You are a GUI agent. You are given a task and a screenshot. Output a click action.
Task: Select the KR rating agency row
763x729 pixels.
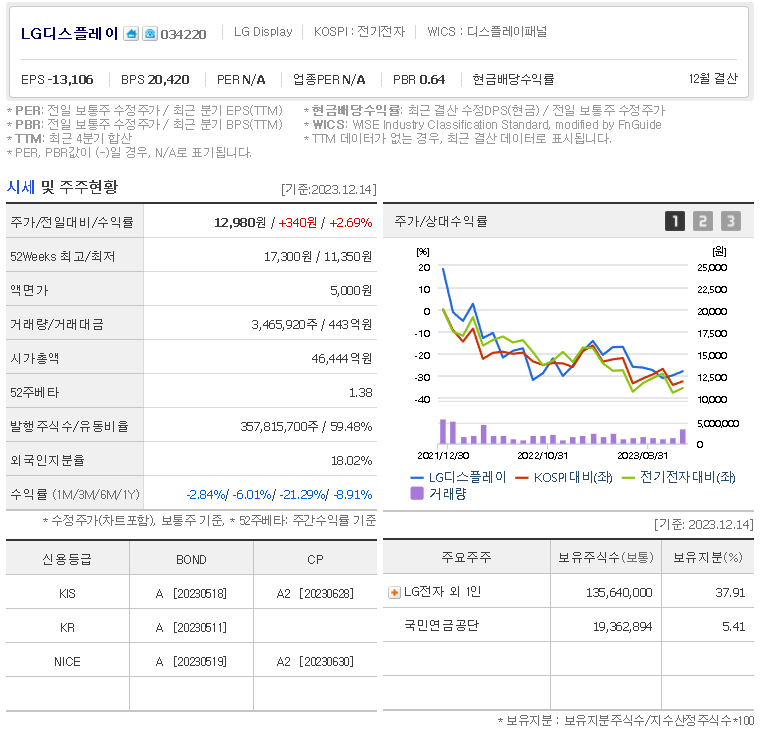(x=191, y=628)
